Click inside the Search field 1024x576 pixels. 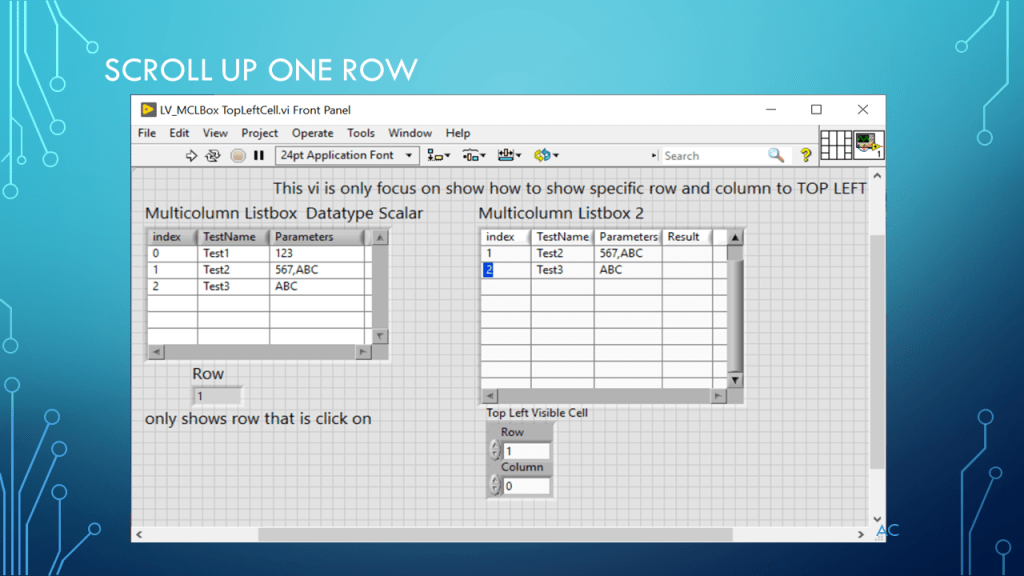[x=712, y=156]
